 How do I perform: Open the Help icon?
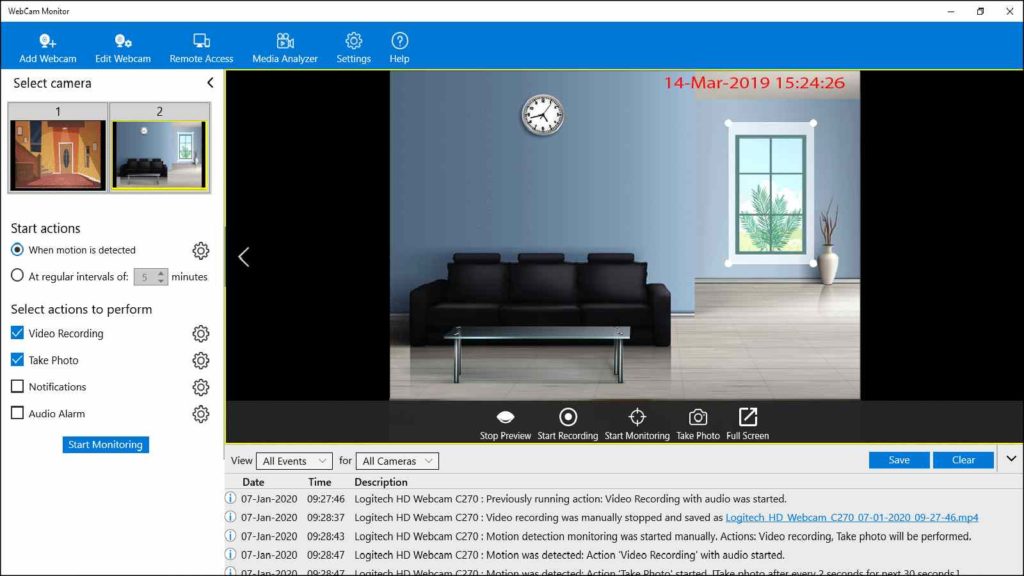[399, 48]
